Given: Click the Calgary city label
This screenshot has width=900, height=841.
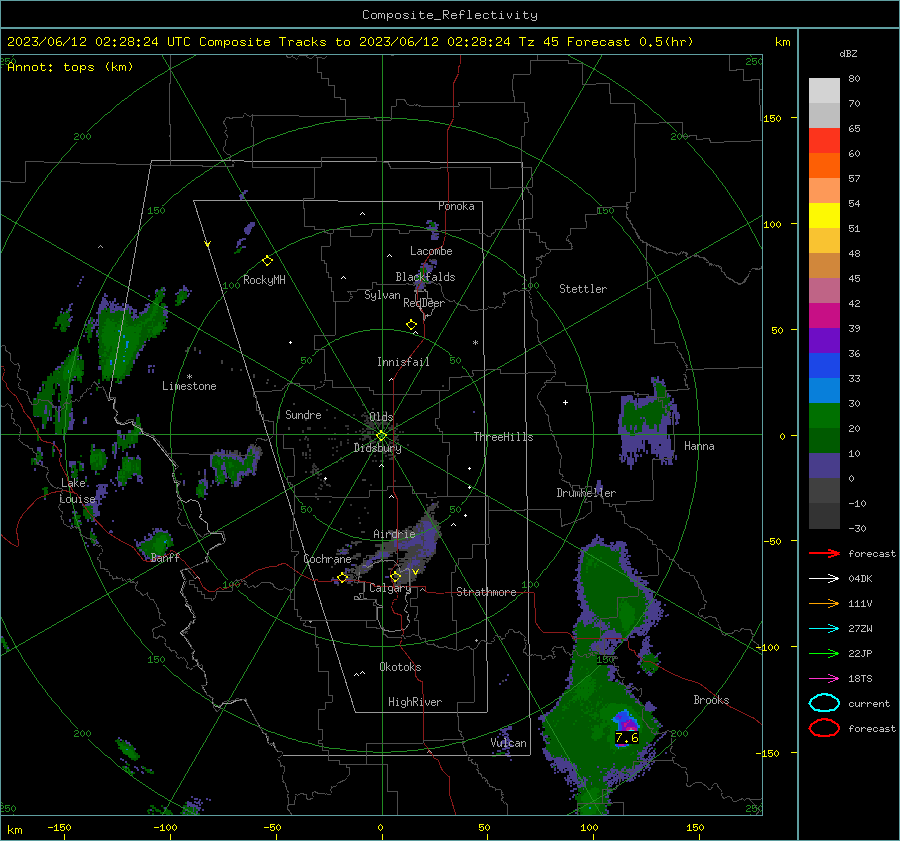Looking at the screenshot, I should (x=390, y=588).
